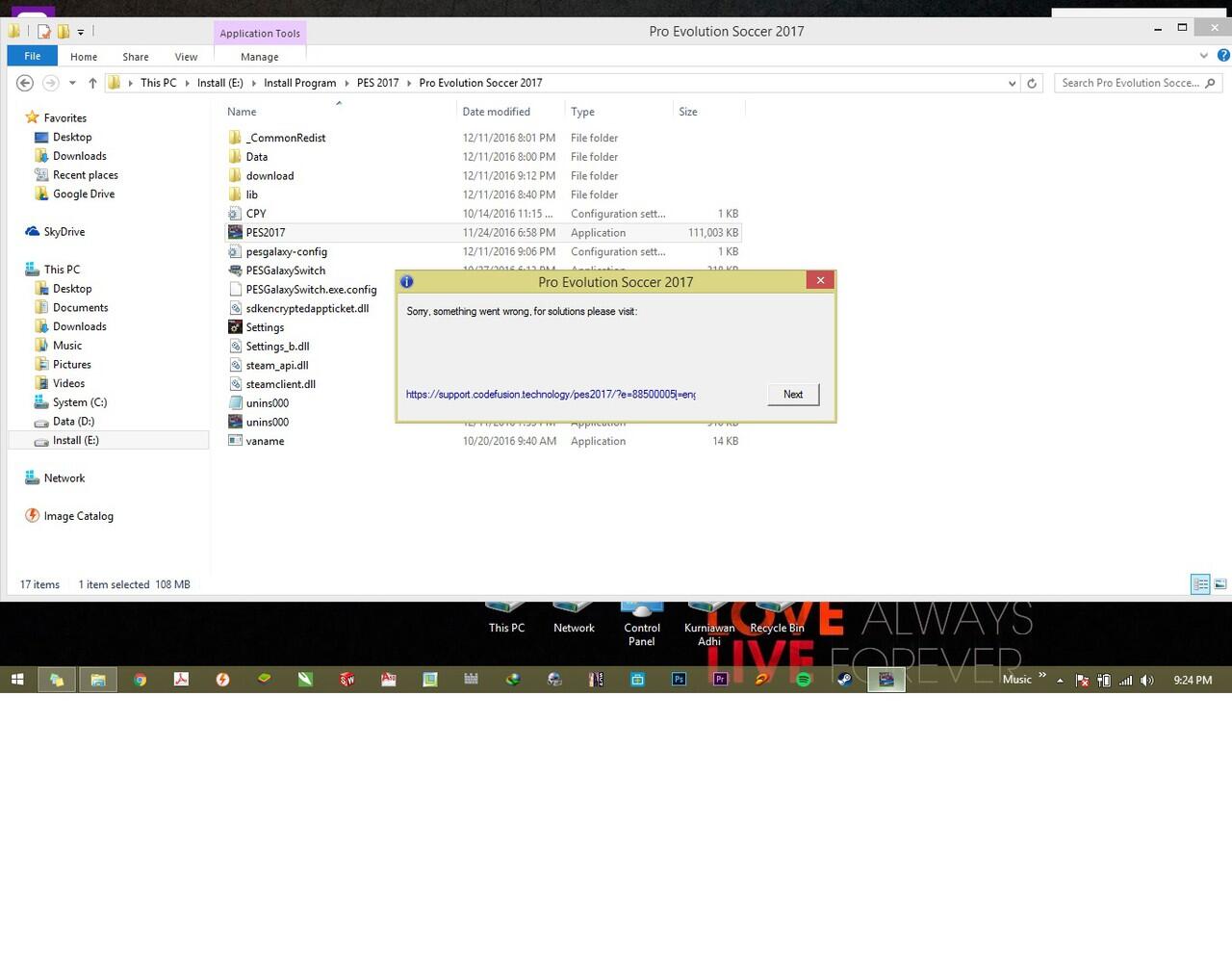Image resolution: width=1232 pixels, height=980 pixels.
Task: Open System (C:) drive
Action: tap(80, 402)
